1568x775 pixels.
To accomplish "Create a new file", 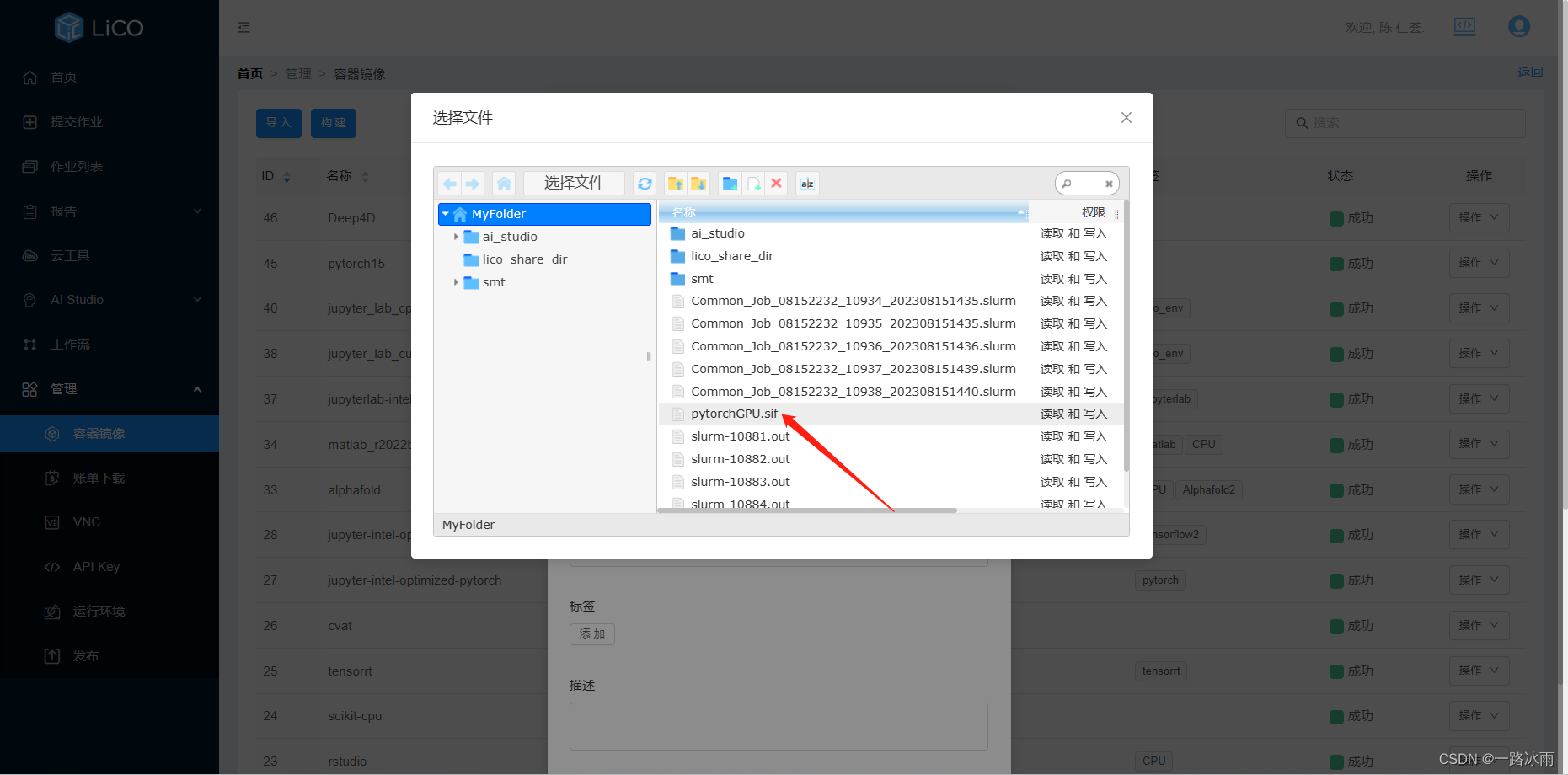I will tap(753, 183).
